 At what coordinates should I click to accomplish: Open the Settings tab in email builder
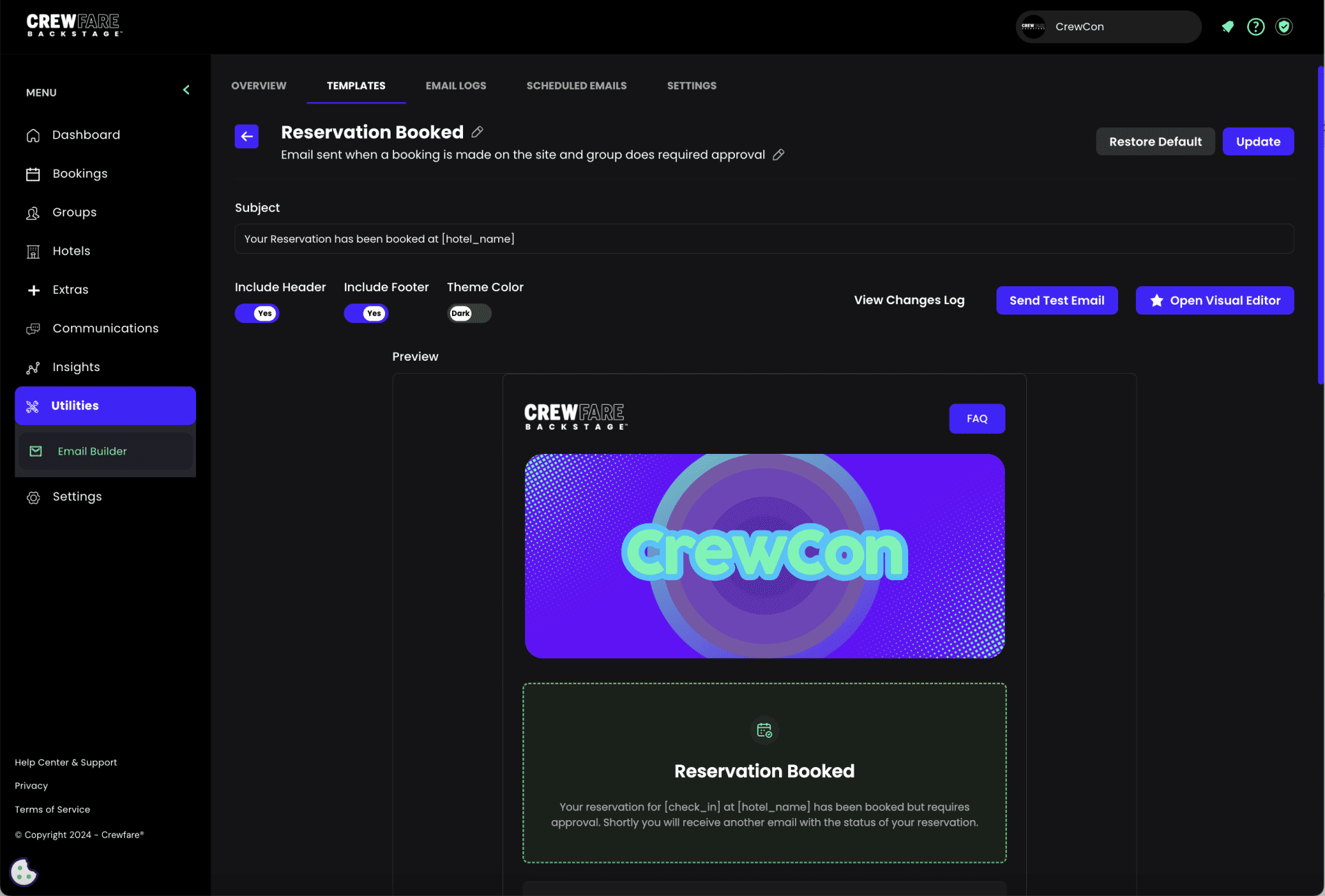click(x=691, y=86)
